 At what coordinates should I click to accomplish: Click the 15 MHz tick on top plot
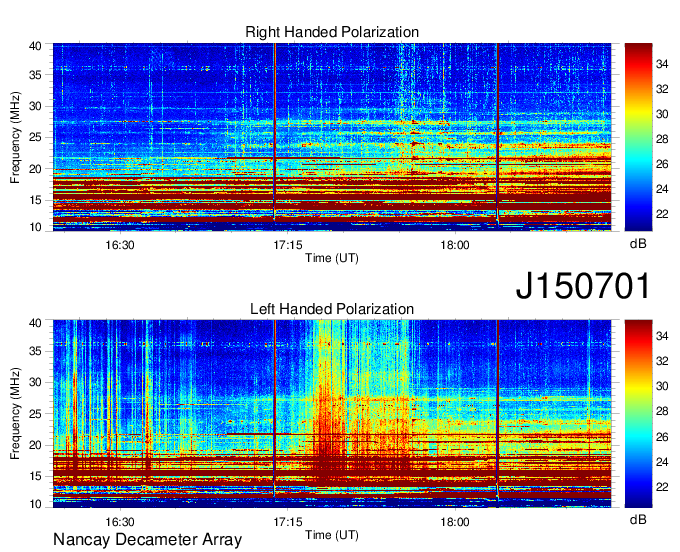(36, 200)
